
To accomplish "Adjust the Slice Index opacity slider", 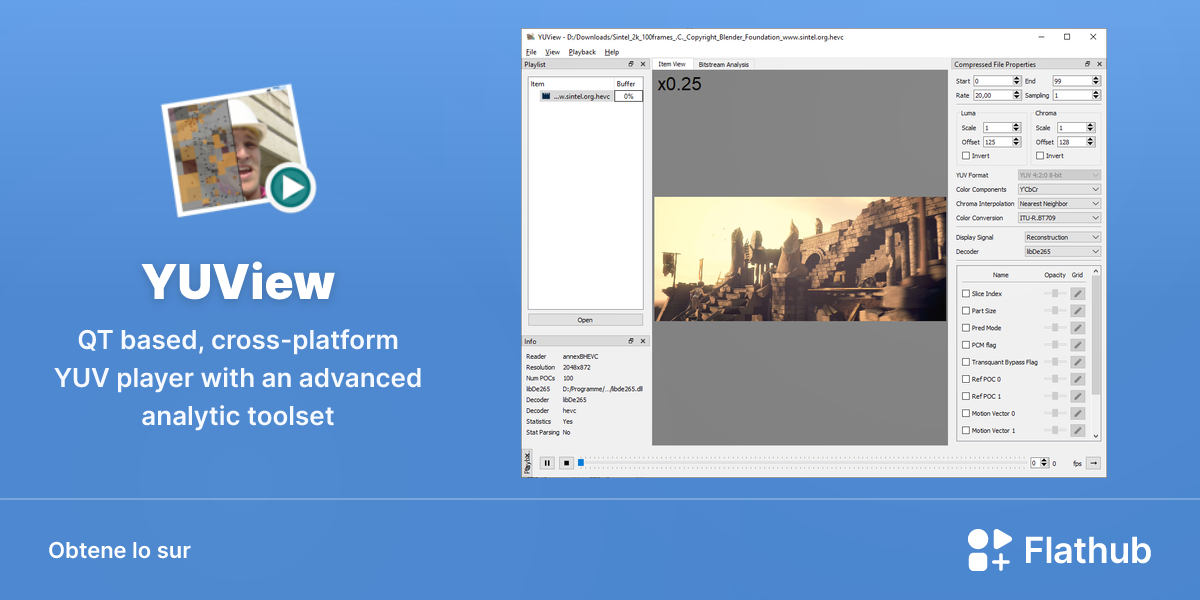I will coord(1054,294).
